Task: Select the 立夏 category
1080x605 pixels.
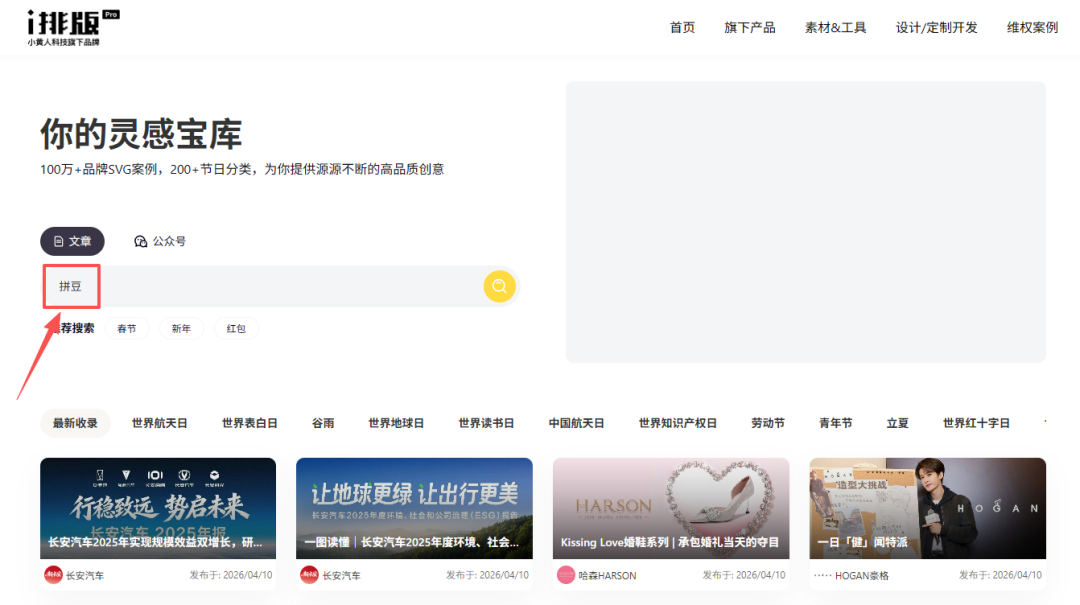Action: click(897, 423)
